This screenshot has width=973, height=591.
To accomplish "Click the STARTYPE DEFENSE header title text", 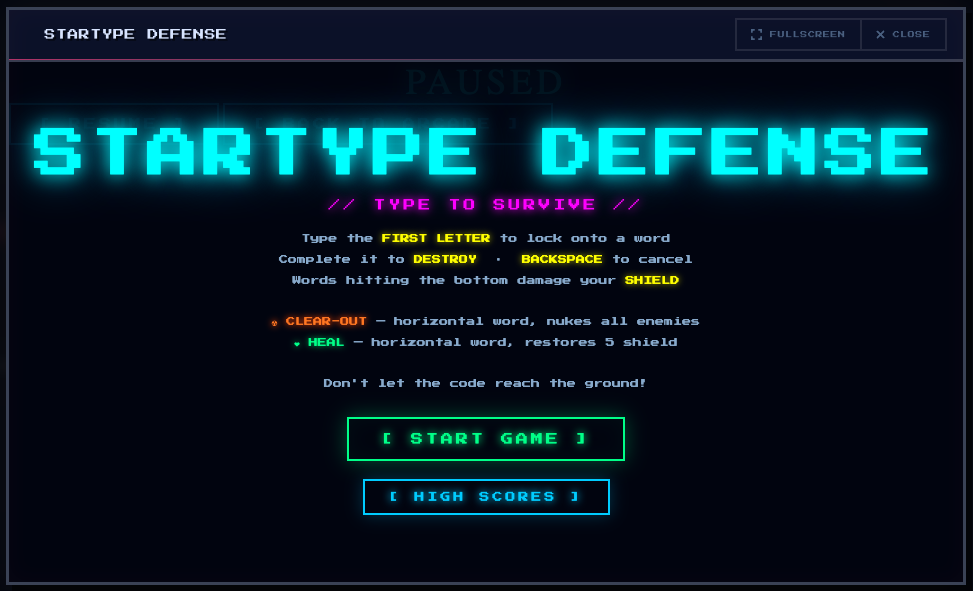I will point(135,34).
